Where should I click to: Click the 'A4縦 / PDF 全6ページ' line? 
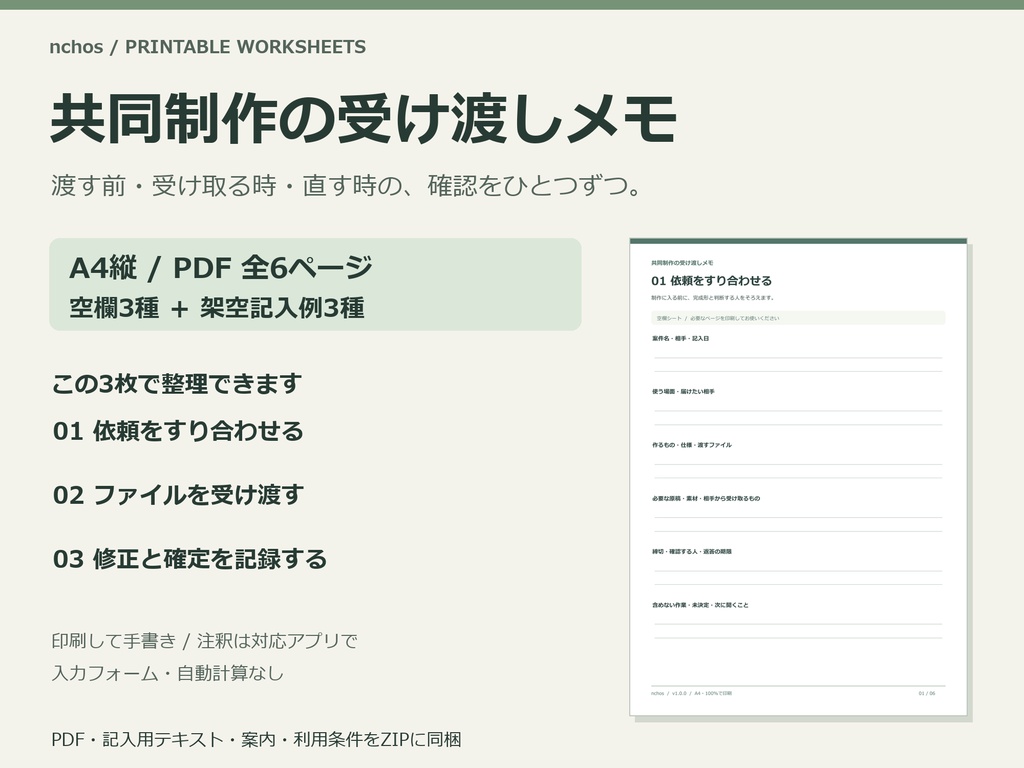(x=221, y=268)
